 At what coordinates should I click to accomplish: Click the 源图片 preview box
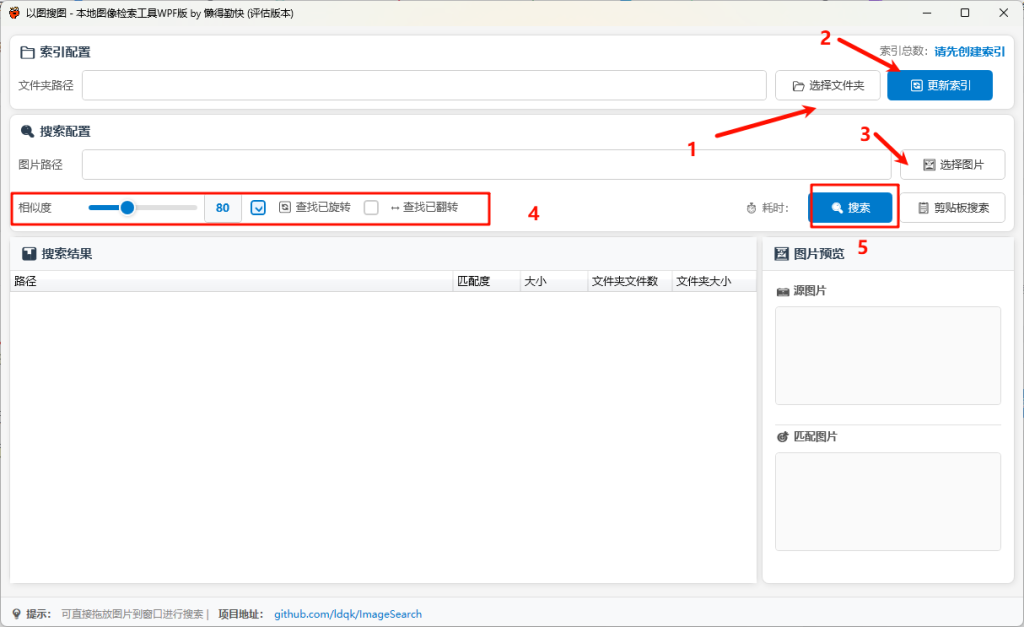pyautogui.click(x=887, y=355)
